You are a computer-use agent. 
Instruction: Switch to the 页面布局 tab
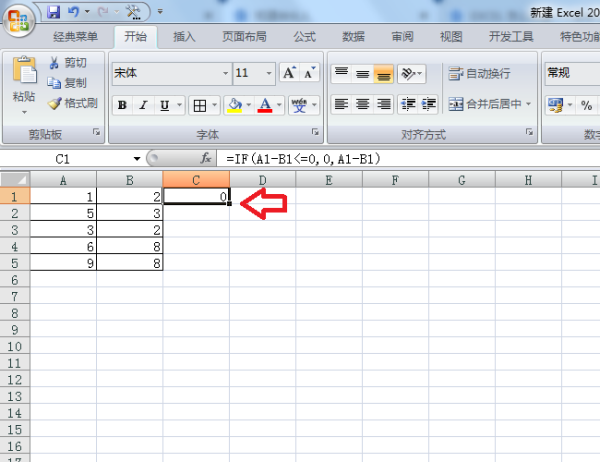pos(245,37)
